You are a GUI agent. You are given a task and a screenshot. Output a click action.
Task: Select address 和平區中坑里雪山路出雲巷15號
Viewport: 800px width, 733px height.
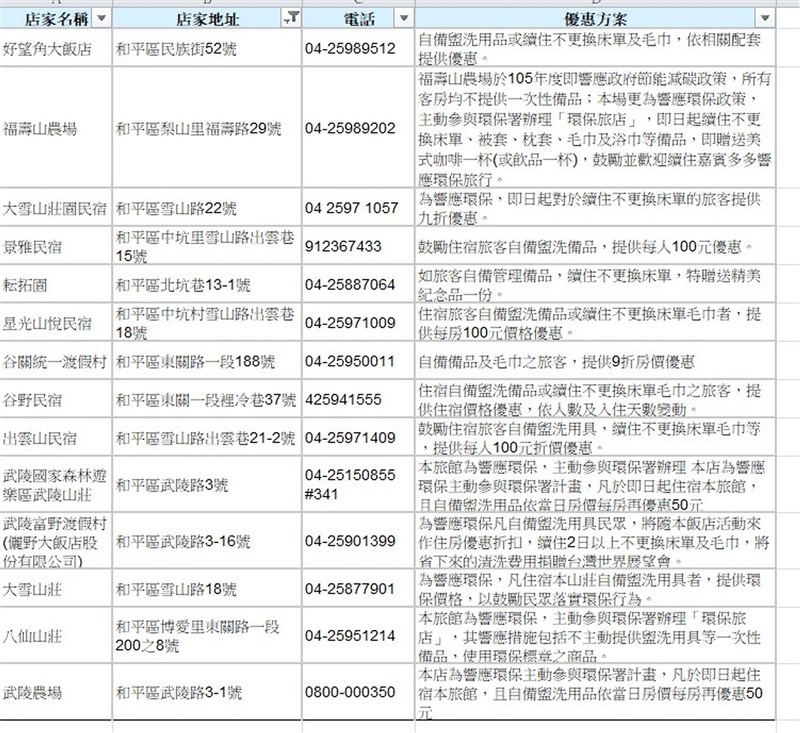[x=207, y=246]
